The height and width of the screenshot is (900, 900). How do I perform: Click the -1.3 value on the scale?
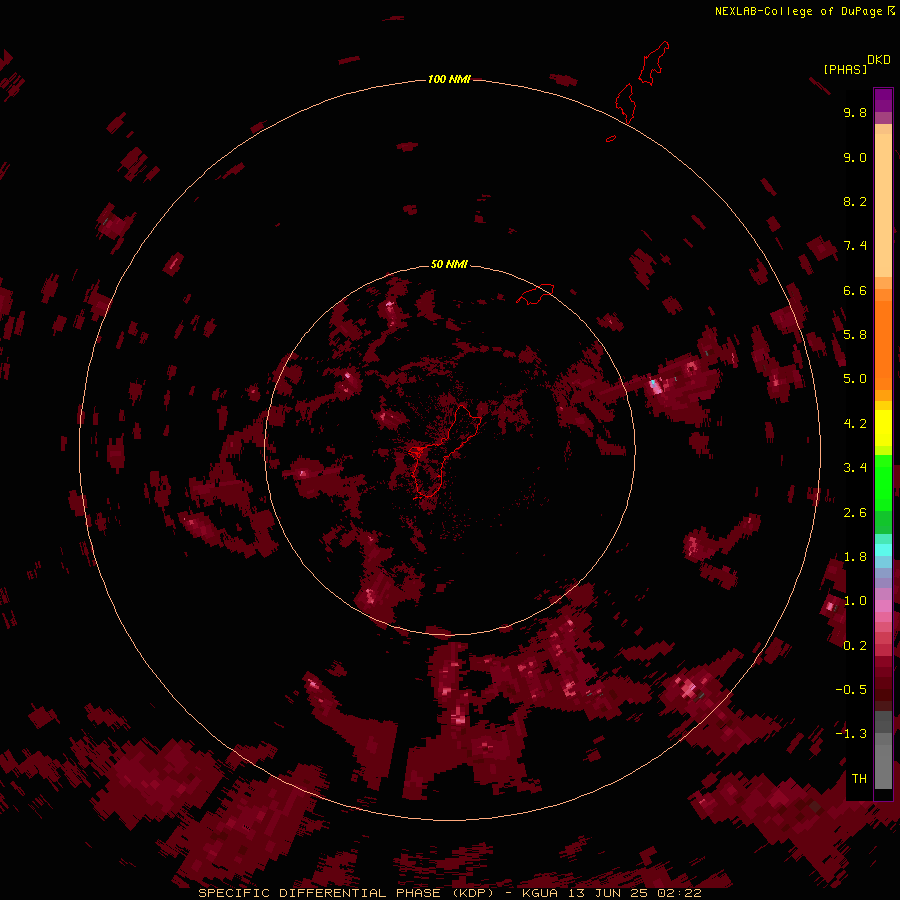(851, 734)
